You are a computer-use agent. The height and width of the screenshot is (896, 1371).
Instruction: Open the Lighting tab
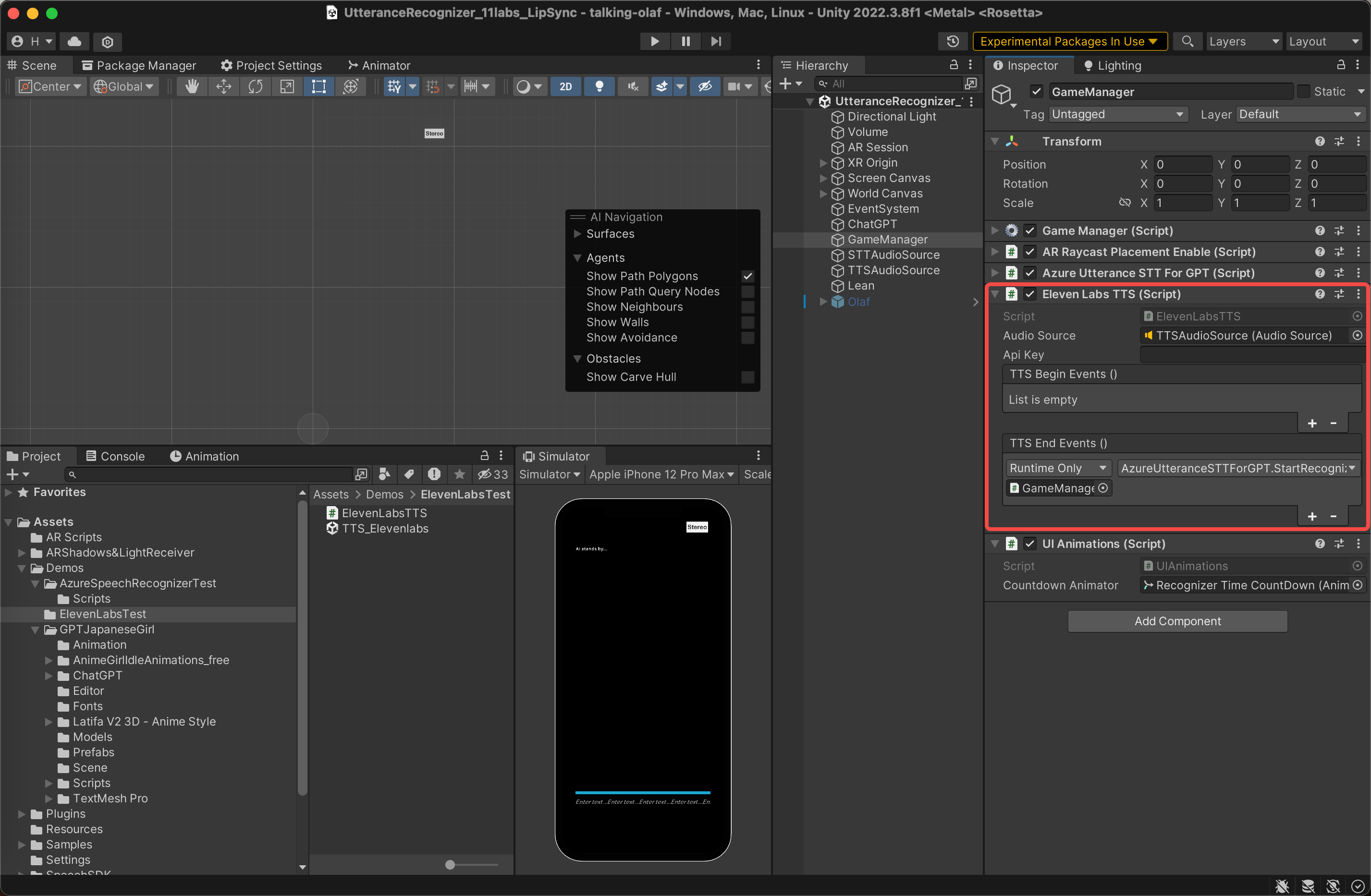1113,66
